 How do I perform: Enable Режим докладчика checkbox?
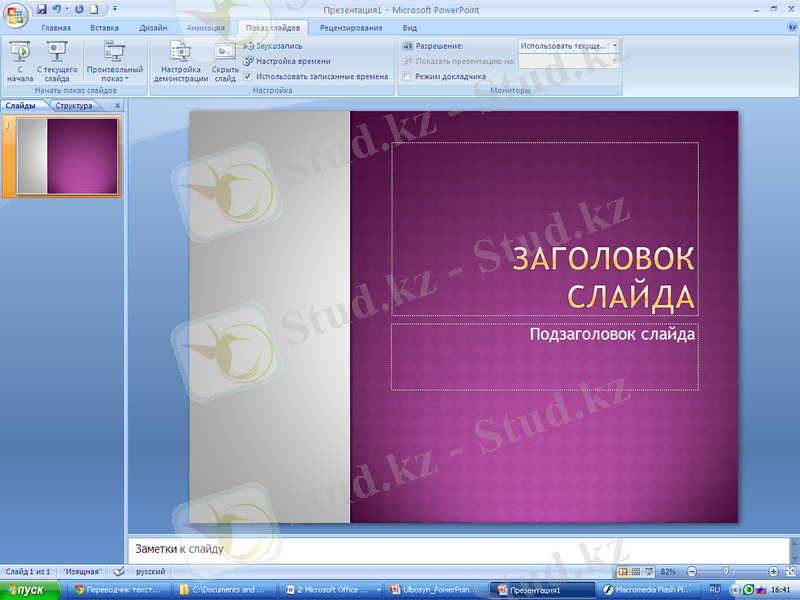[407, 76]
